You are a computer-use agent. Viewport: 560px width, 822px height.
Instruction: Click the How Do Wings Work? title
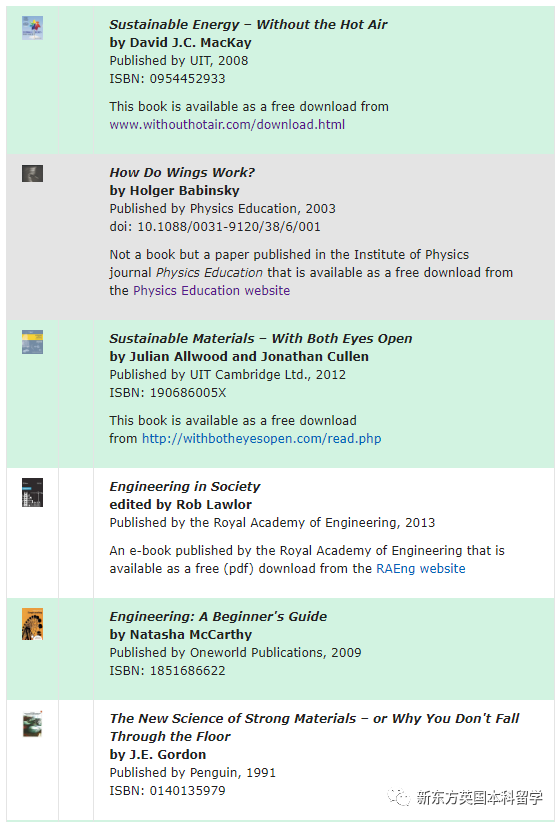click(x=182, y=172)
